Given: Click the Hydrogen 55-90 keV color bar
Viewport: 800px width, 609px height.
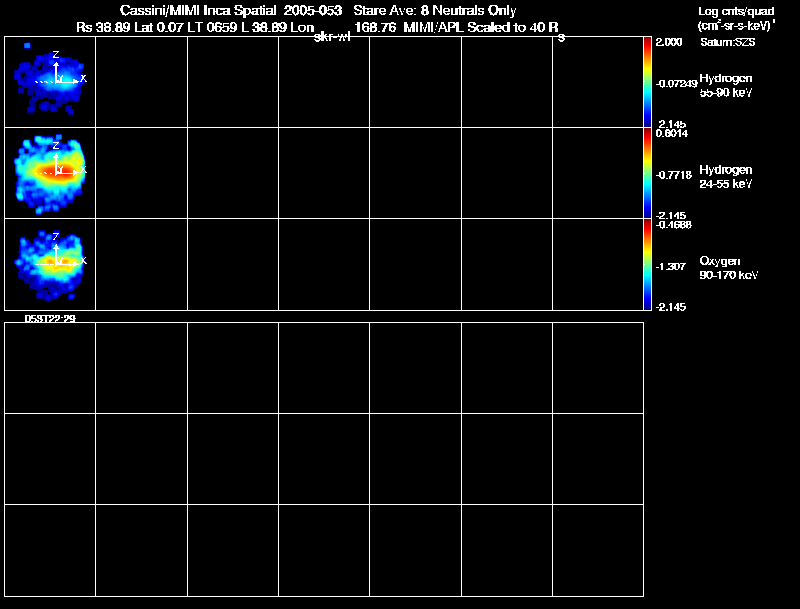Looking at the screenshot, I should [x=647, y=82].
